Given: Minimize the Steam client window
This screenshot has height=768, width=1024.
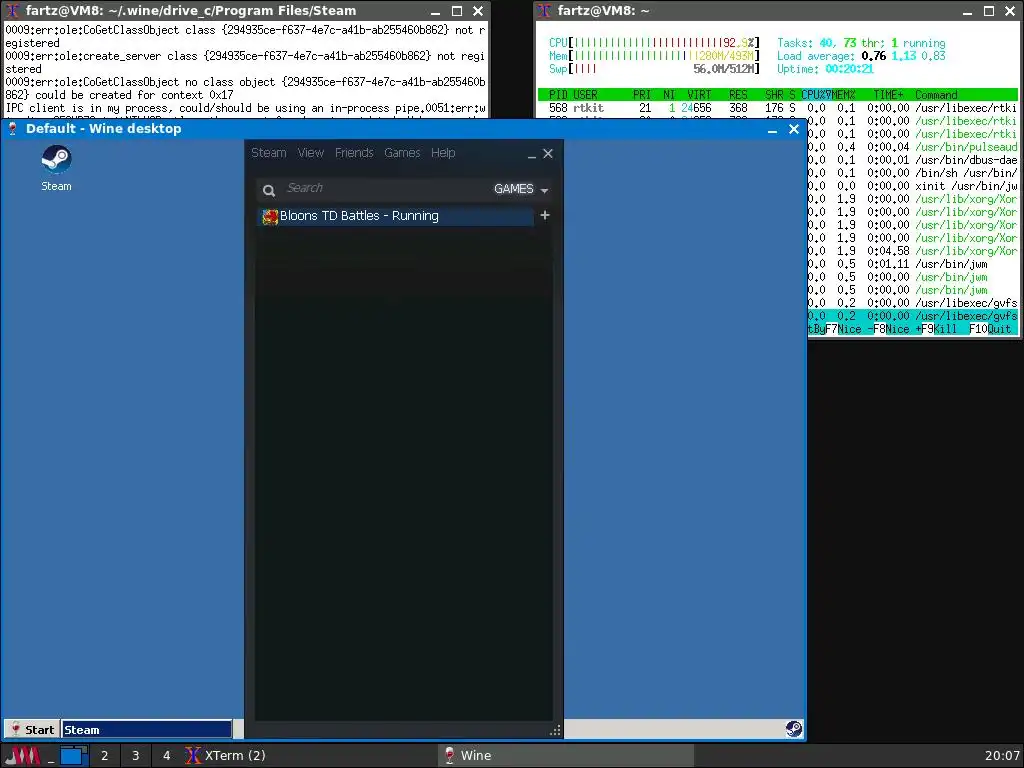Looking at the screenshot, I should point(532,154).
